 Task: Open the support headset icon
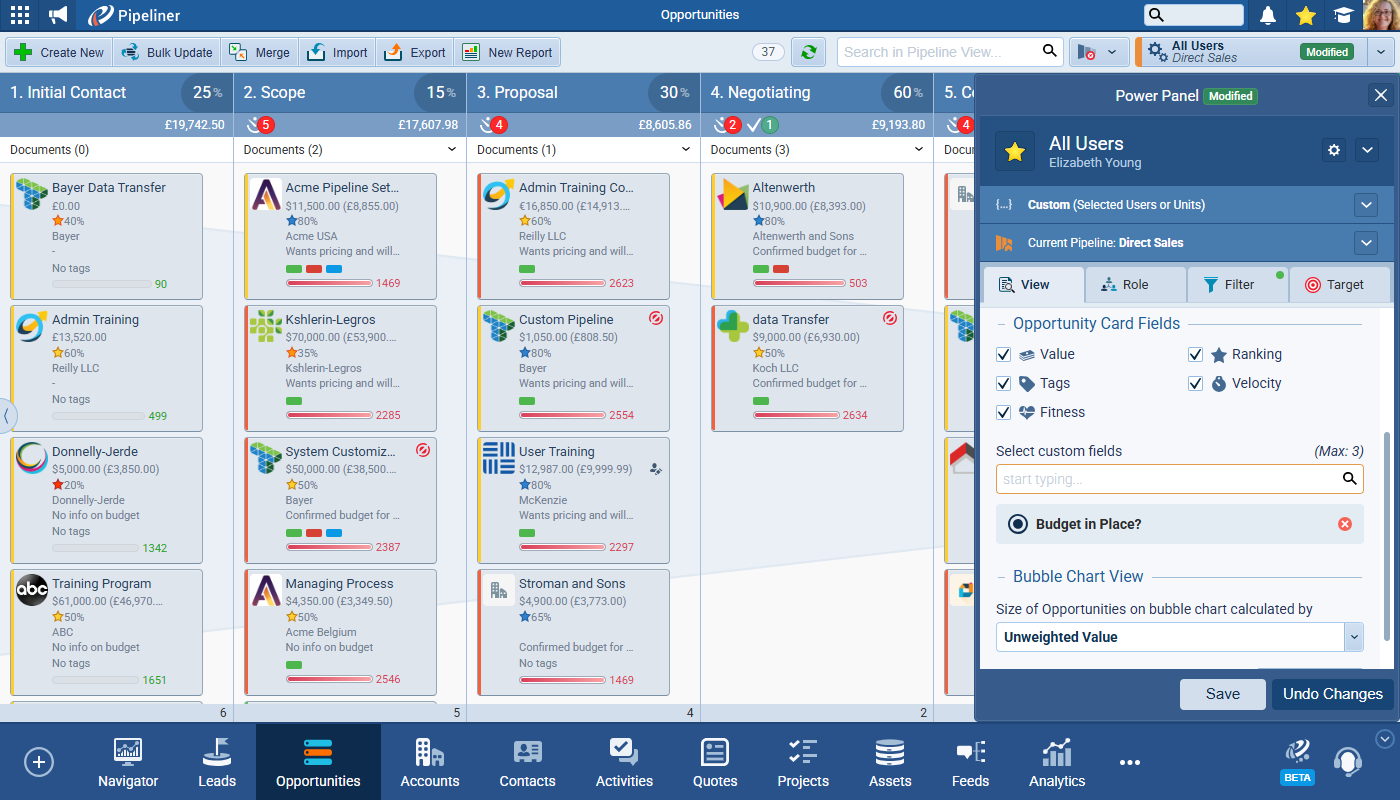[x=1348, y=761]
